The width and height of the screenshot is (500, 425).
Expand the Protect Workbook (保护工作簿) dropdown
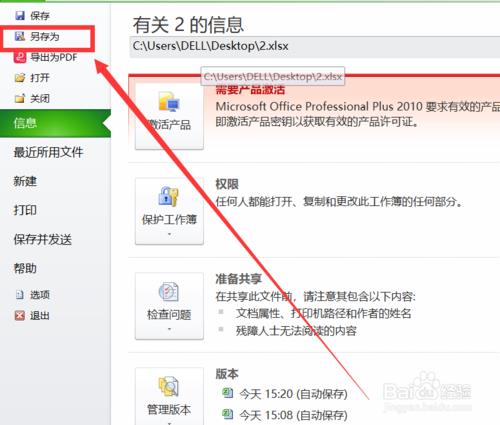tap(169, 211)
